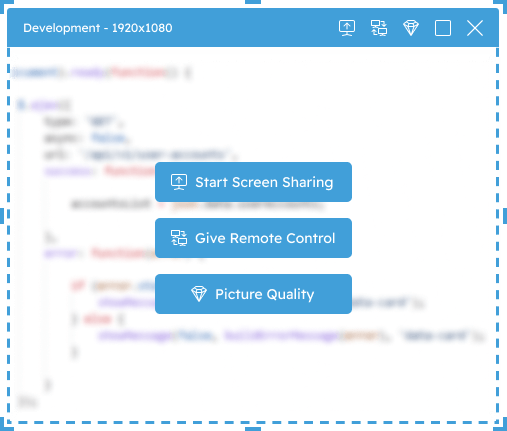Click the right edge middle frame handle
The width and height of the screenshot is (507, 431).
[x=505, y=216]
